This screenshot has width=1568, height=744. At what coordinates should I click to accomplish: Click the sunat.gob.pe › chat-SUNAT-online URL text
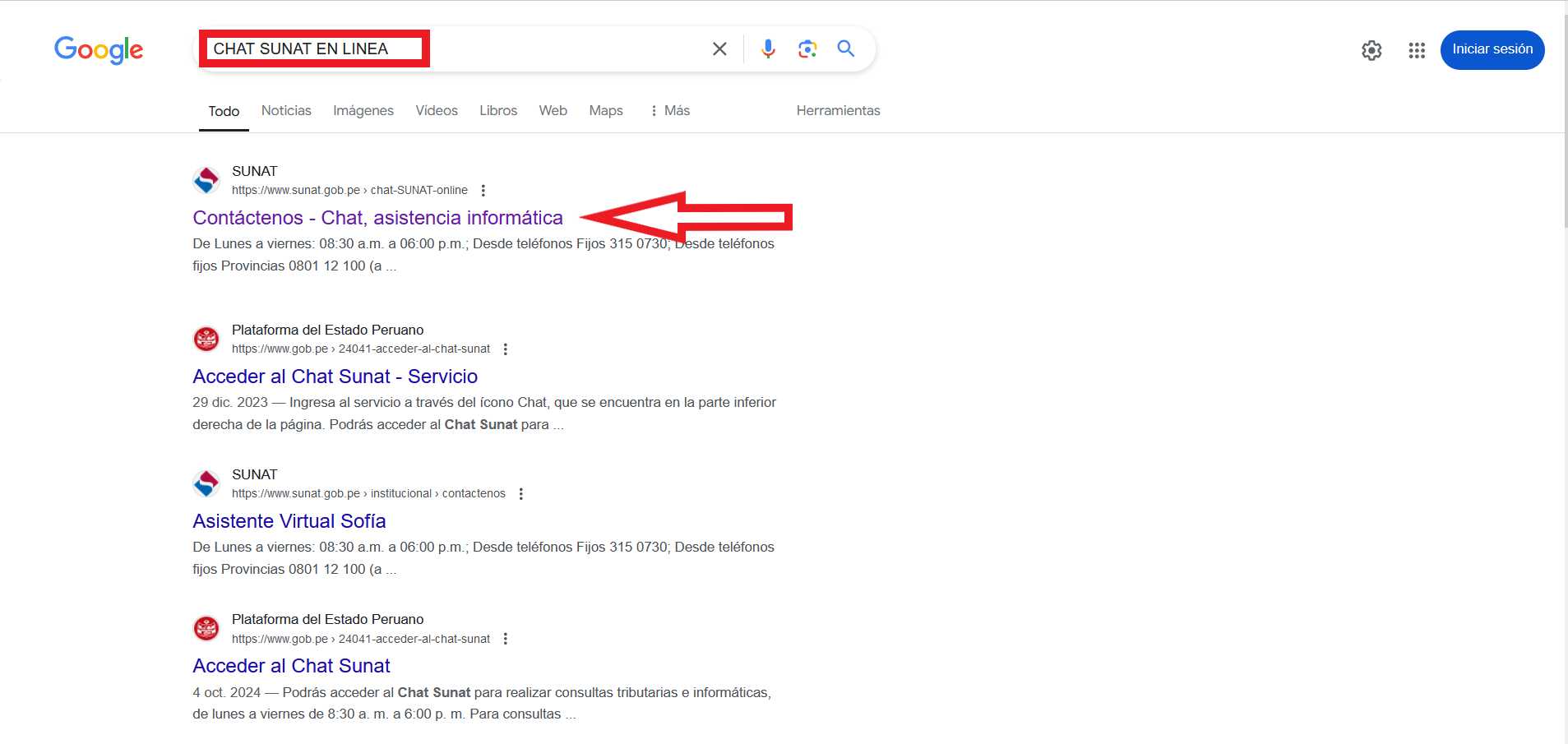click(x=349, y=190)
